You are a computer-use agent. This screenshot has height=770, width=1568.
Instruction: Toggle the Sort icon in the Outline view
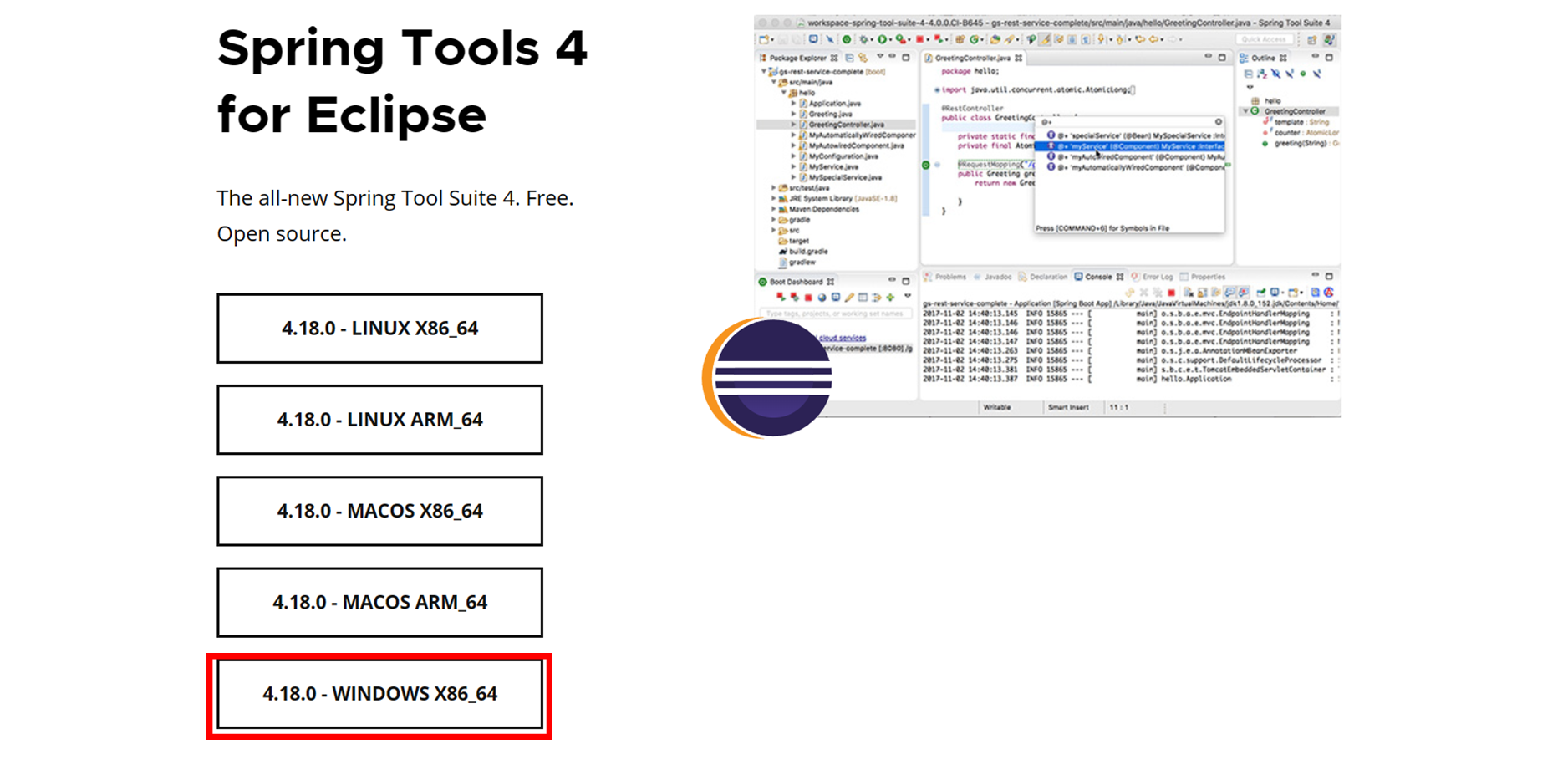(1263, 74)
